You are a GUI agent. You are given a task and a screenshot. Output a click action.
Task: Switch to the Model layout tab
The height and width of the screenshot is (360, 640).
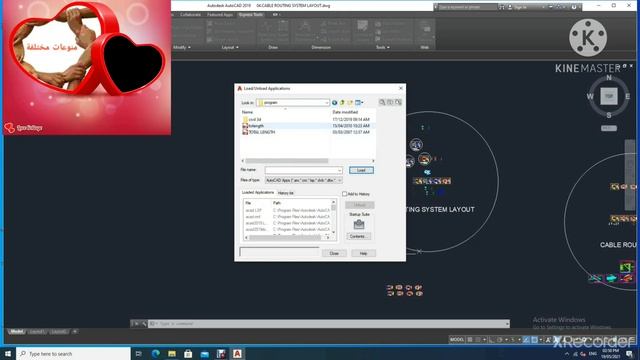[17, 331]
